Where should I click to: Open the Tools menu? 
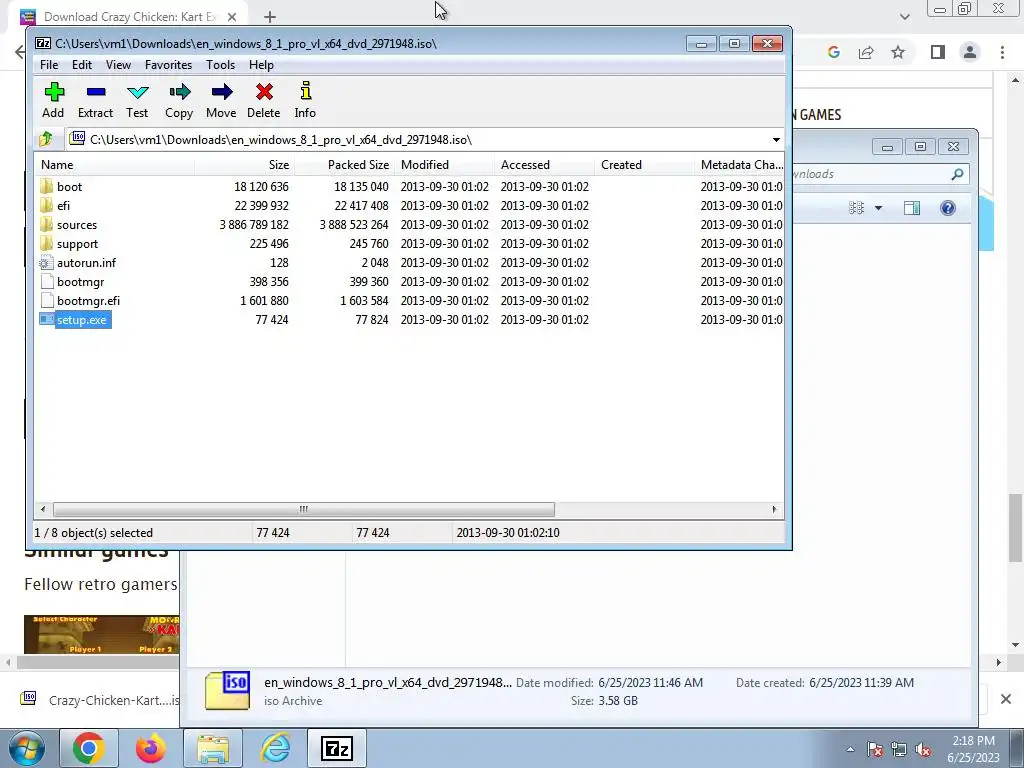[x=220, y=65]
